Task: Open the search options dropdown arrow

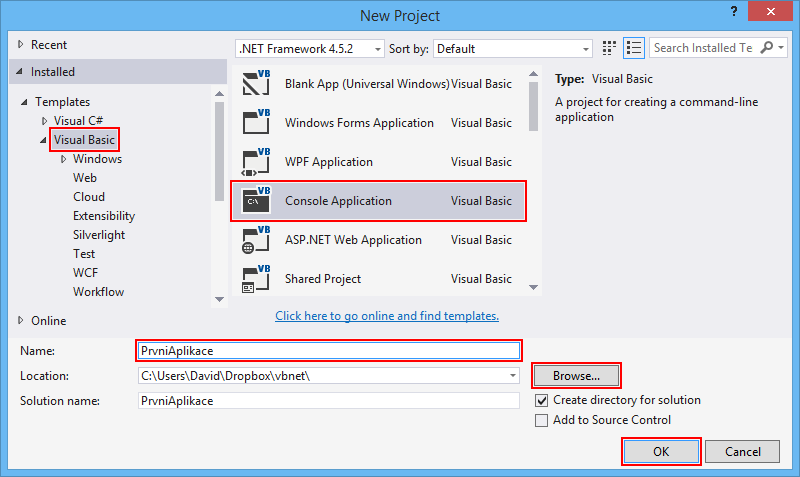Action: pos(781,47)
